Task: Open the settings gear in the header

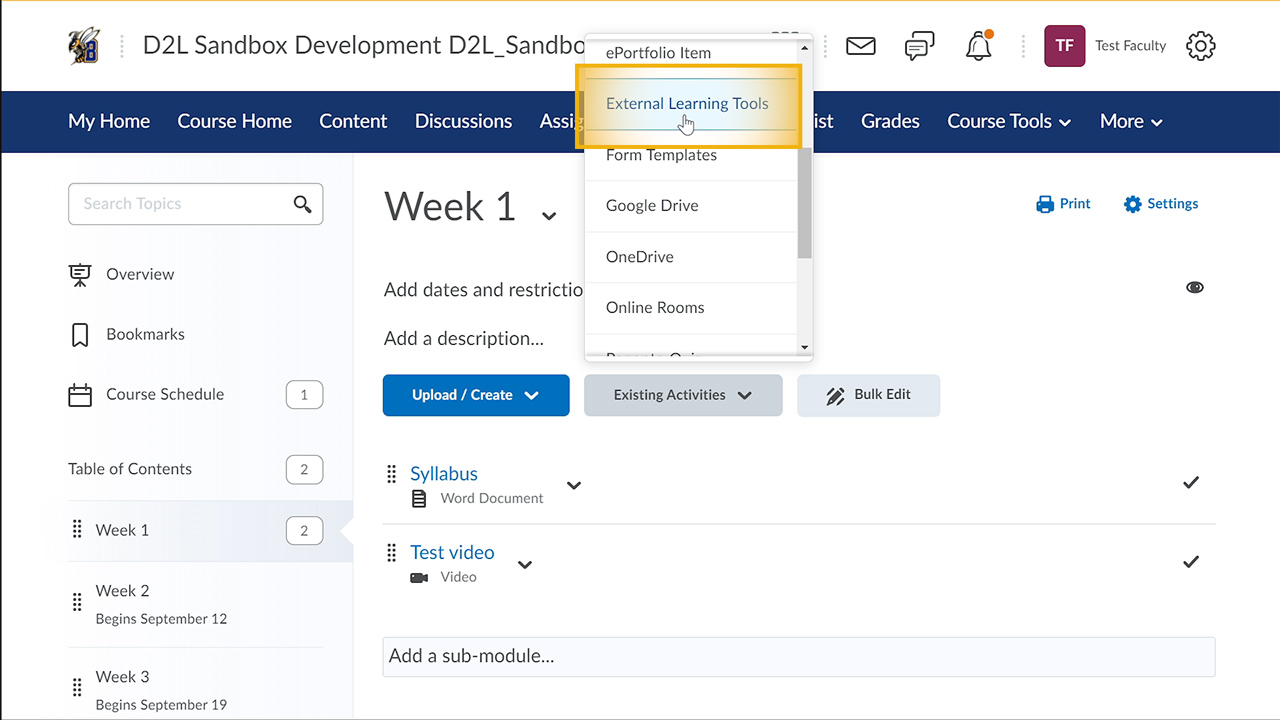Action: click(x=1200, y=46)
